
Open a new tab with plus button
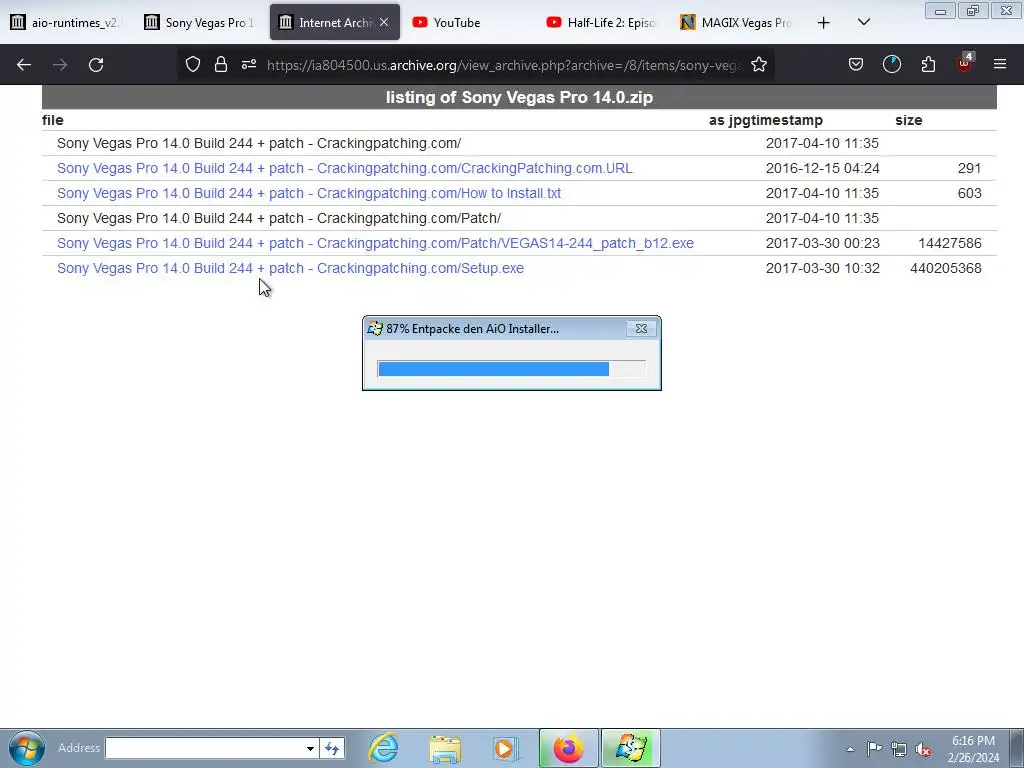(x=824, y=23)
